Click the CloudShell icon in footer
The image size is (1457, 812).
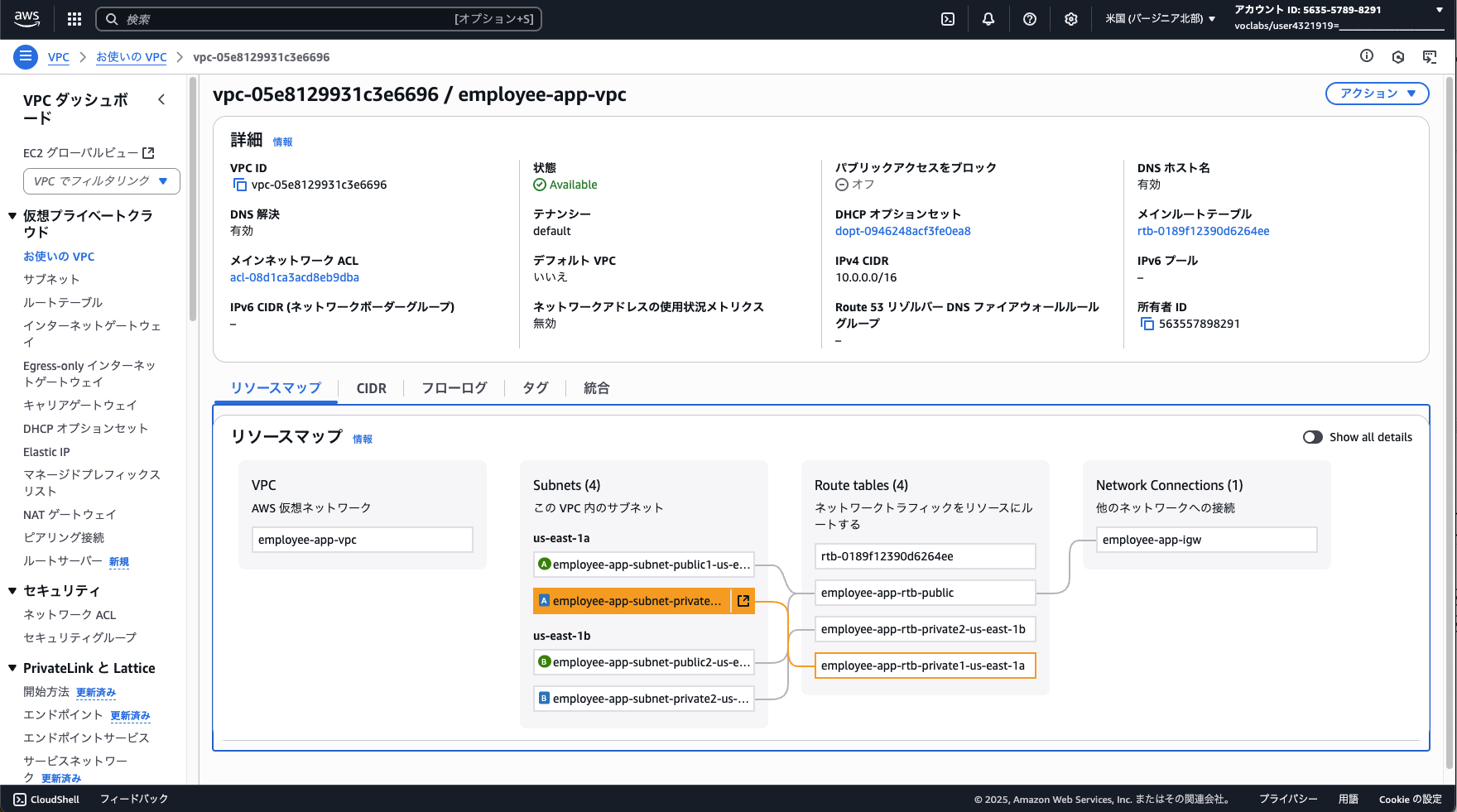pos(20,800)
